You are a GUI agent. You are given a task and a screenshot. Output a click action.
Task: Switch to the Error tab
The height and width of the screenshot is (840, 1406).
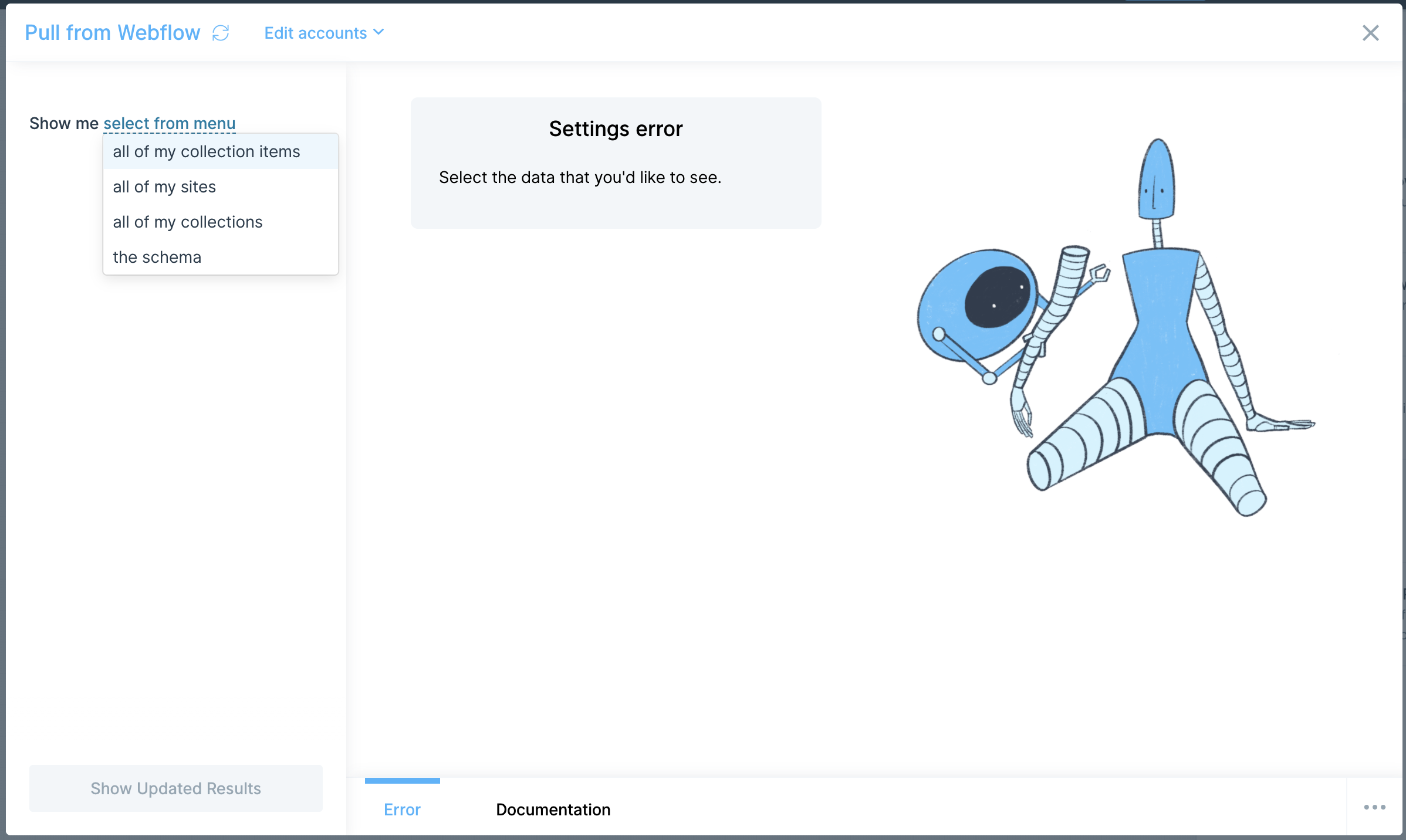click(402, 809)
